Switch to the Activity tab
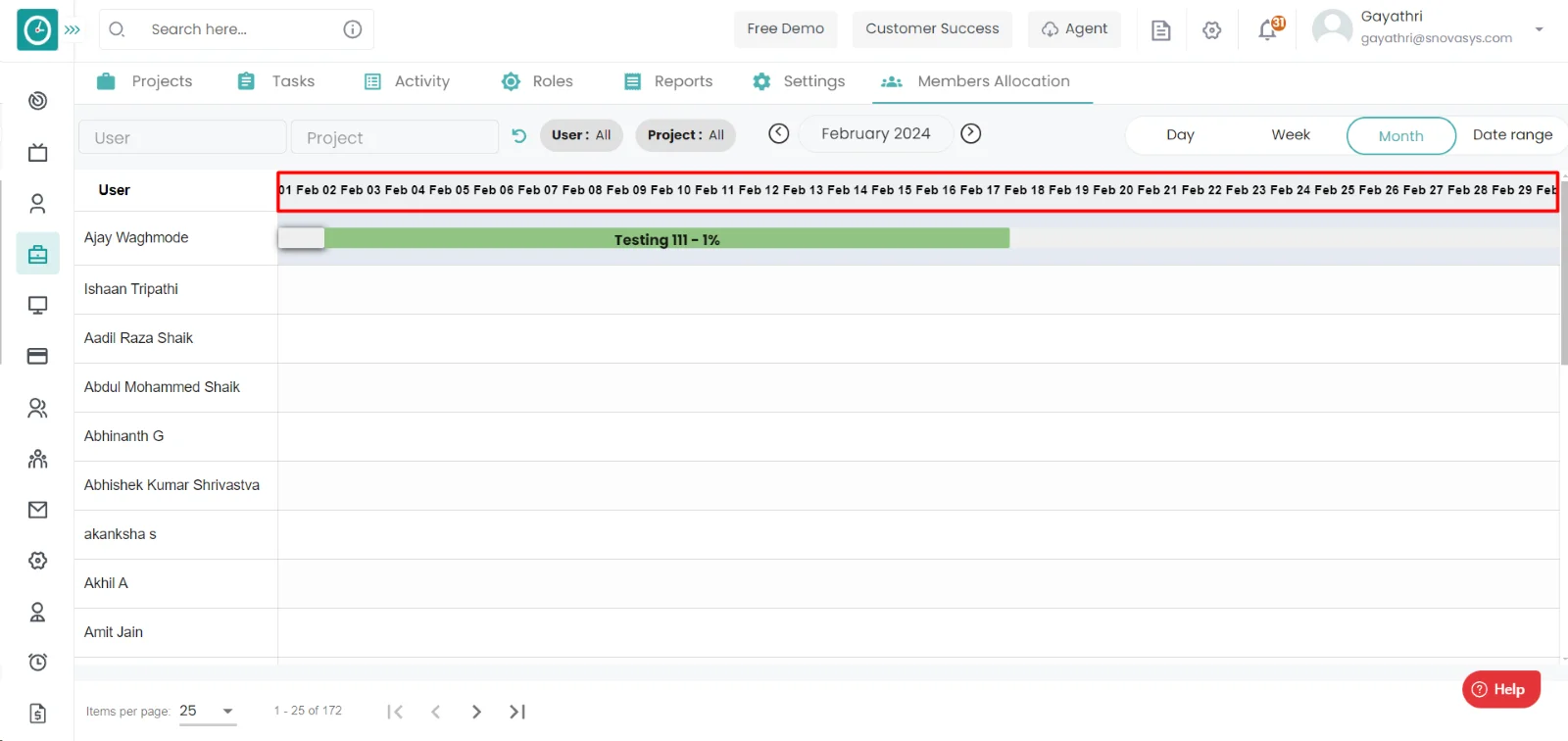Screen dimensions: 1568x741 [407, 81]
